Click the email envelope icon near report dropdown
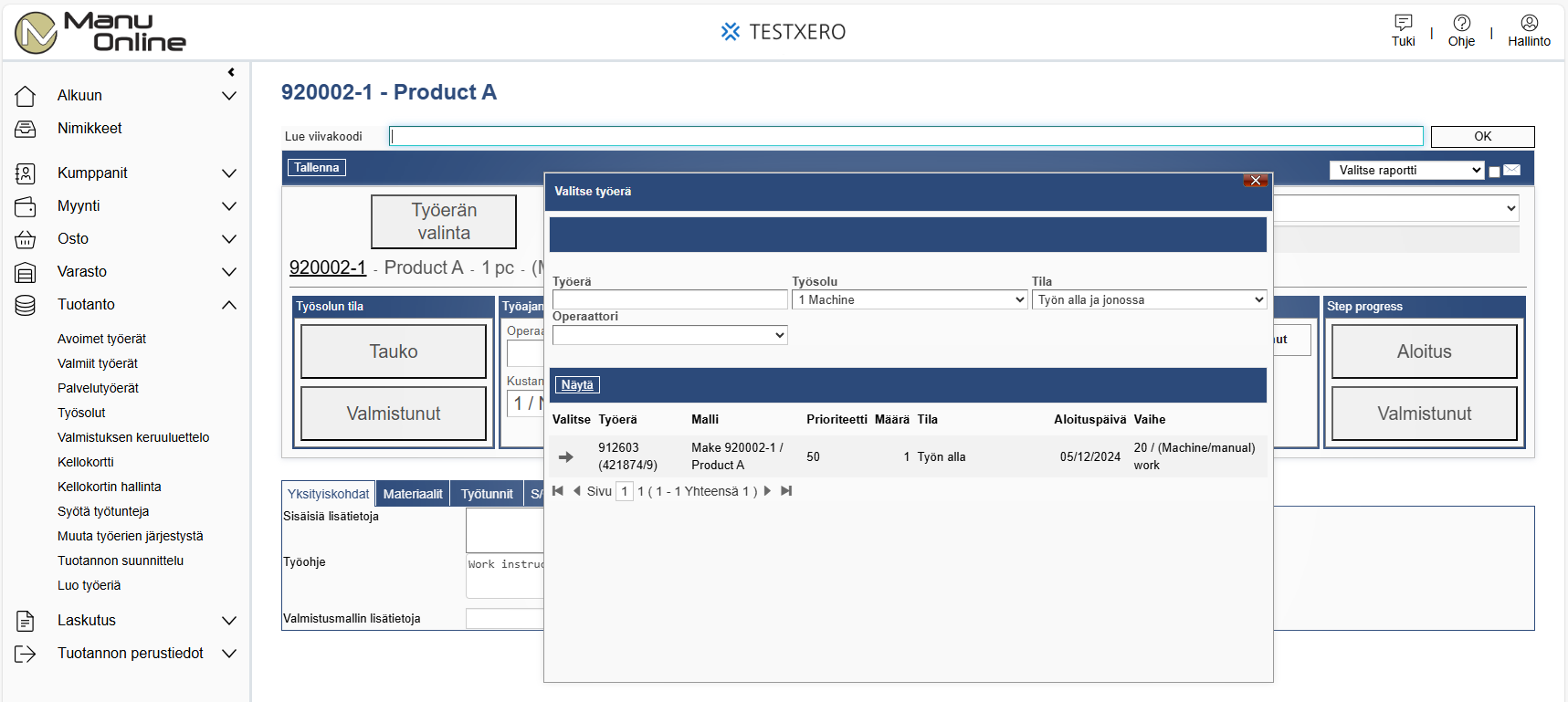The height and width of the screenshot is (702, 1568). 1512,170
